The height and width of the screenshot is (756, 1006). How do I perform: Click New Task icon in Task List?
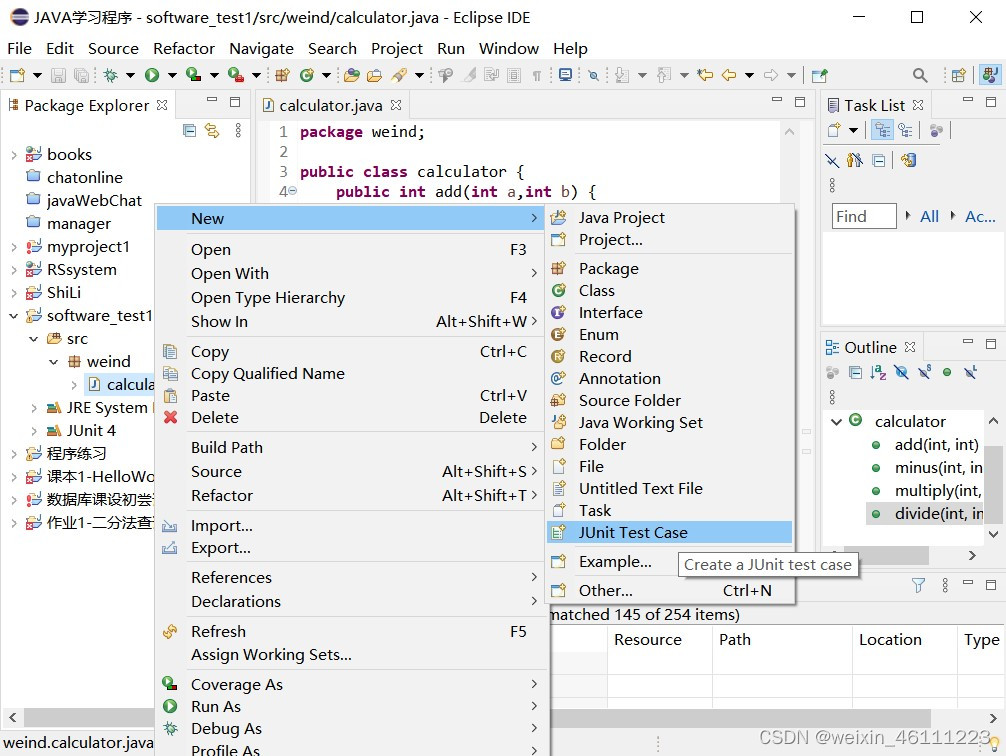pos(834,130)
